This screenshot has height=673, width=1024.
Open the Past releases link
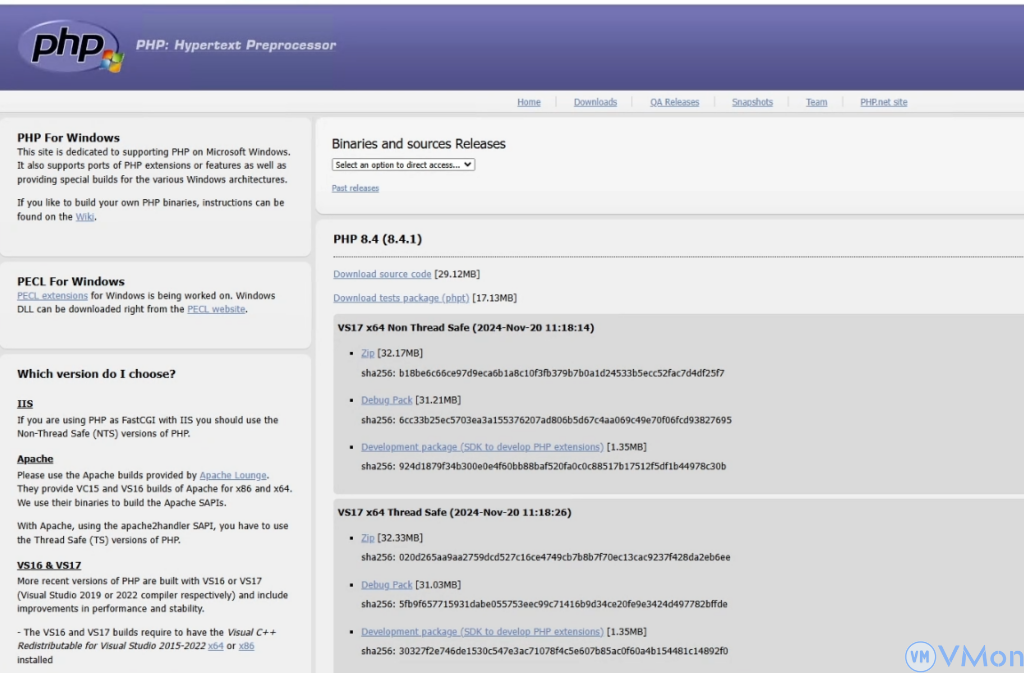(355, 188)
